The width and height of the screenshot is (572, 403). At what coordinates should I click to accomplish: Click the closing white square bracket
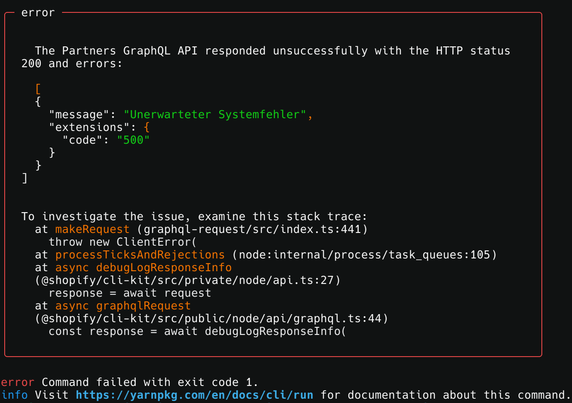coord(24,178)
